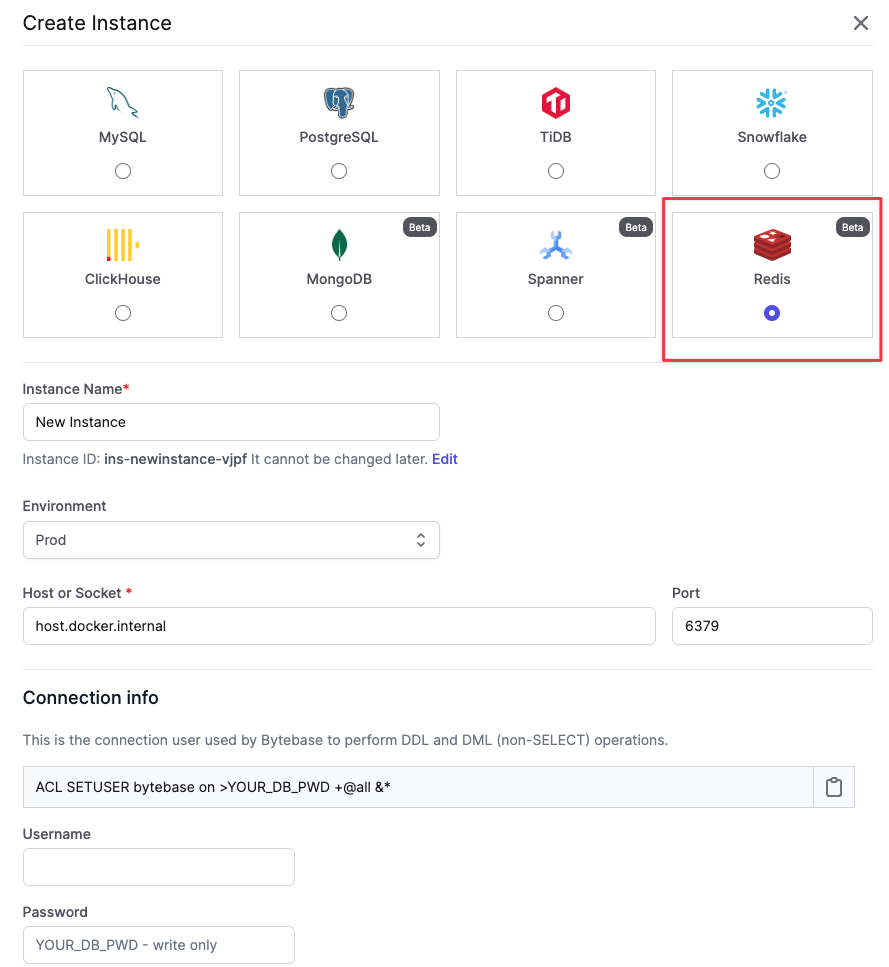Click the Spanner card label
This screenshot has width=889, height=967.
[555, 279]
